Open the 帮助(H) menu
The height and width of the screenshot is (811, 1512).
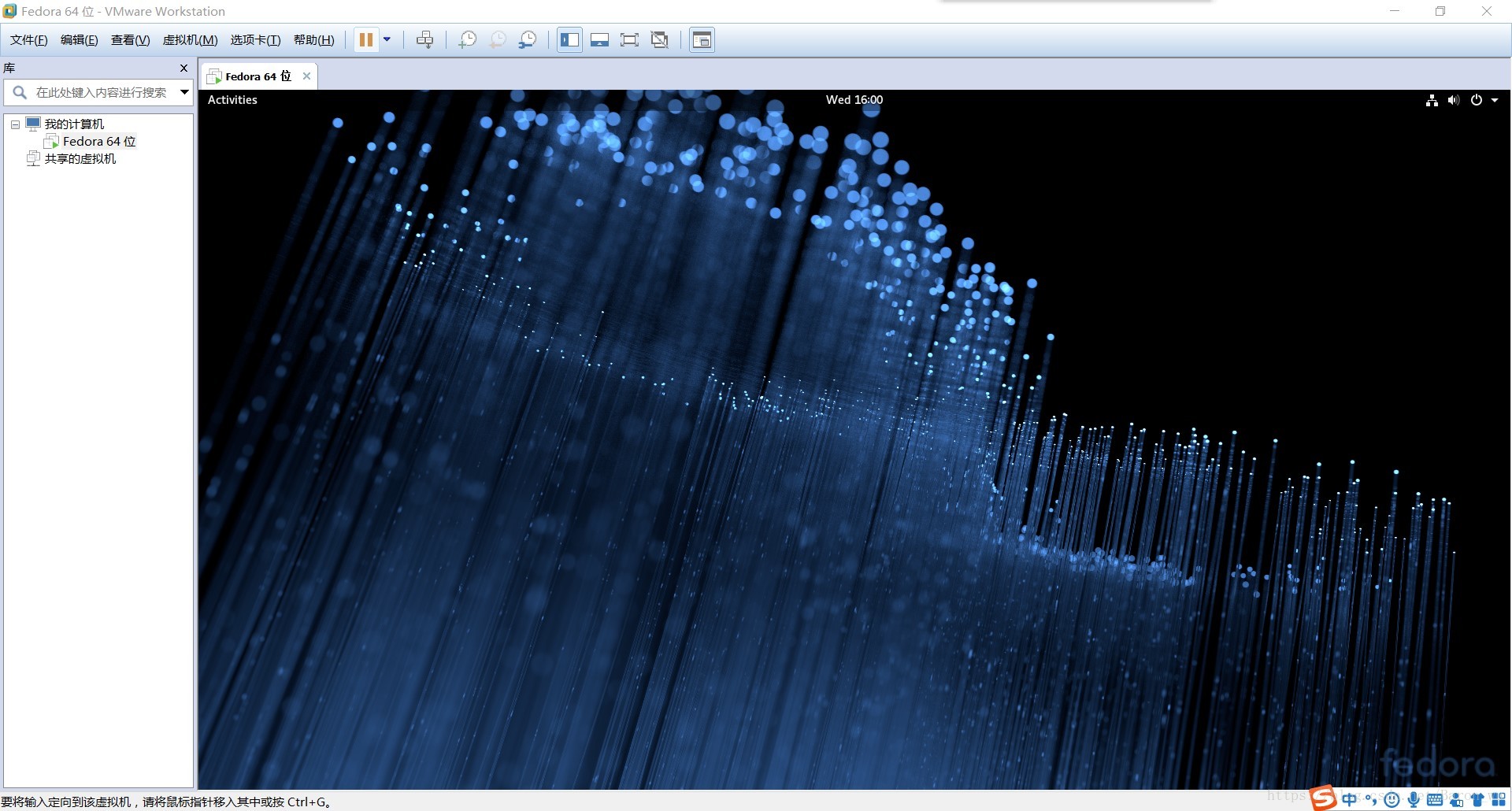[x=313, y=40]
